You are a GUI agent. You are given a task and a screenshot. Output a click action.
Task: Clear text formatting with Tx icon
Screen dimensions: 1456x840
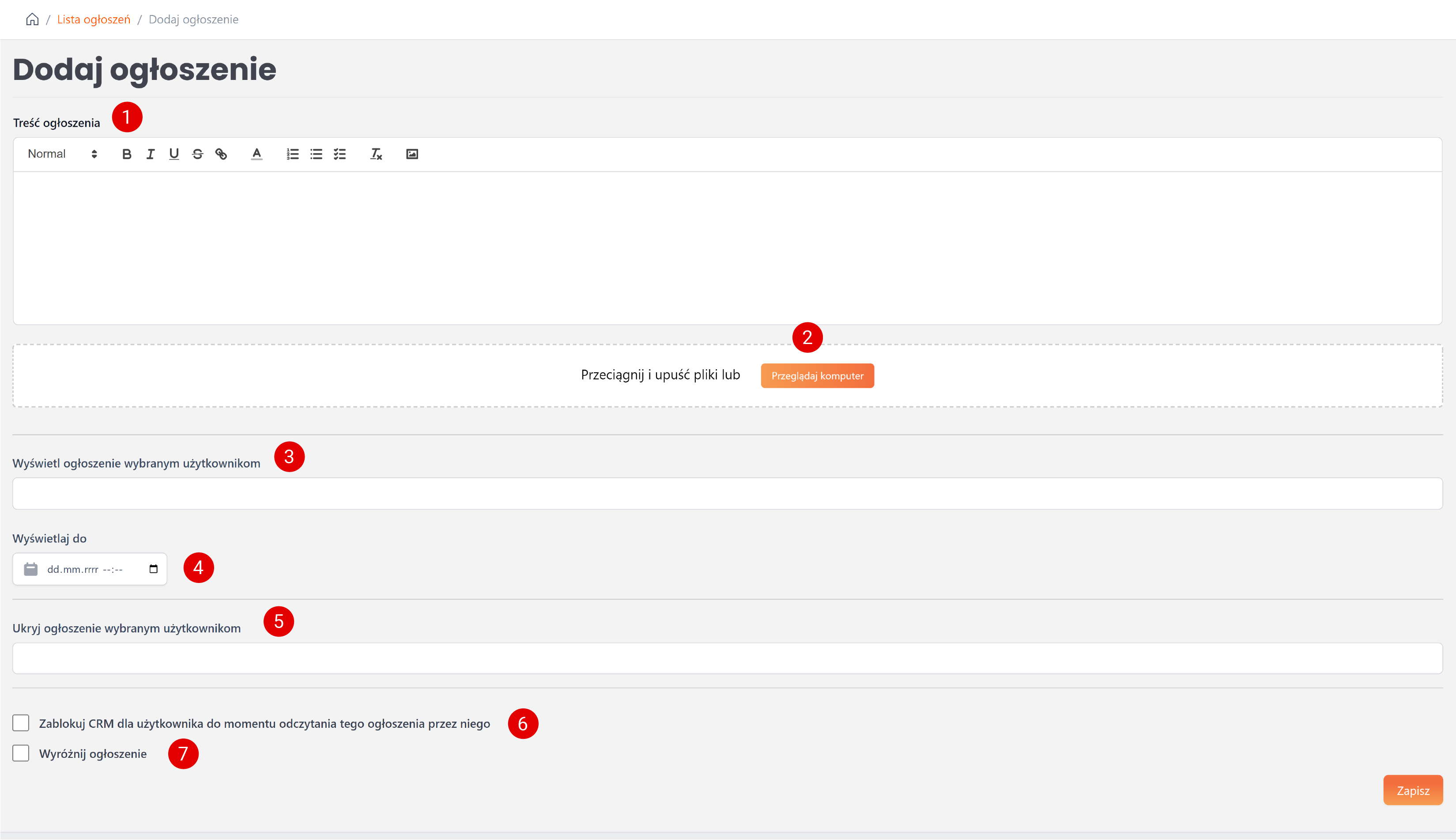376,154
